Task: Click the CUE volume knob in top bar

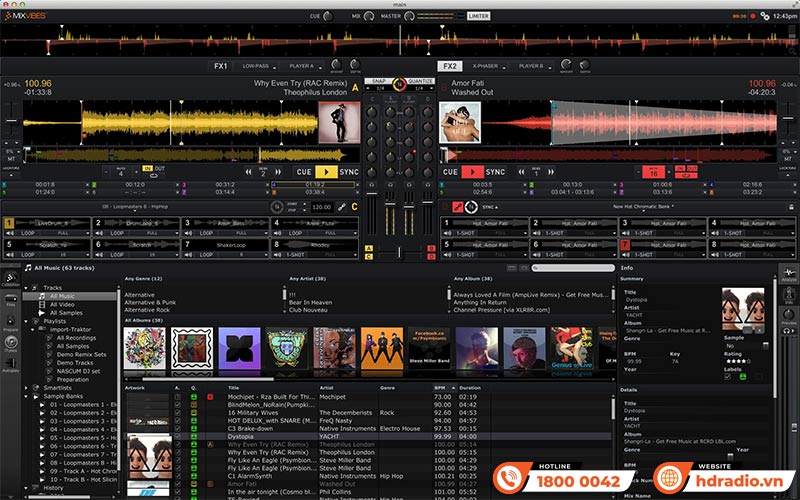Action: 328,16
